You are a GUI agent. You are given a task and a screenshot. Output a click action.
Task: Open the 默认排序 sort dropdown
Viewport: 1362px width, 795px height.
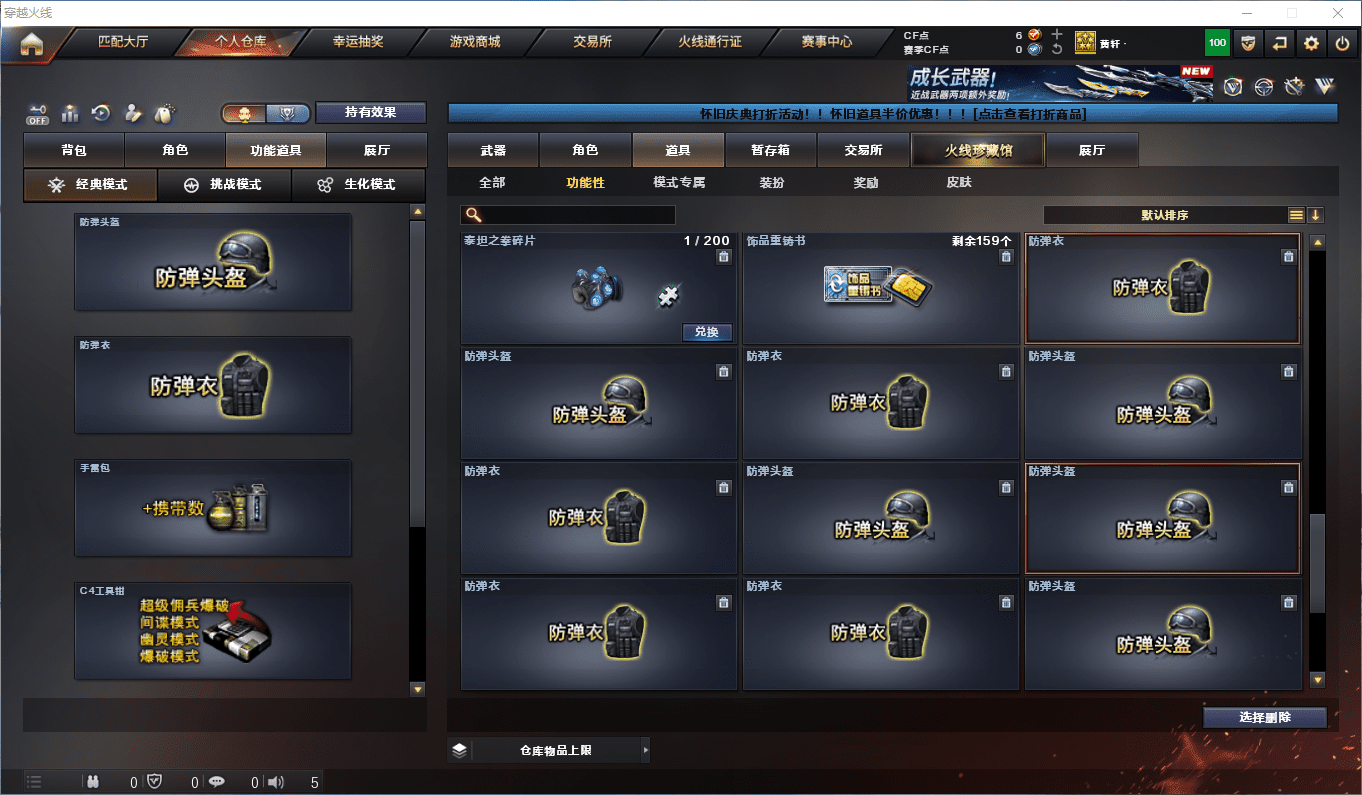(1165, 215)
